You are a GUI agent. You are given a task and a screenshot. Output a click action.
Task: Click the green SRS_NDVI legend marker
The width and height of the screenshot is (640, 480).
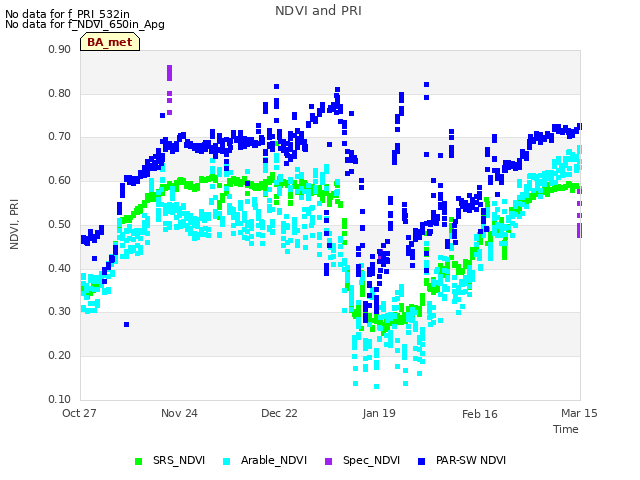pos(139,461)
